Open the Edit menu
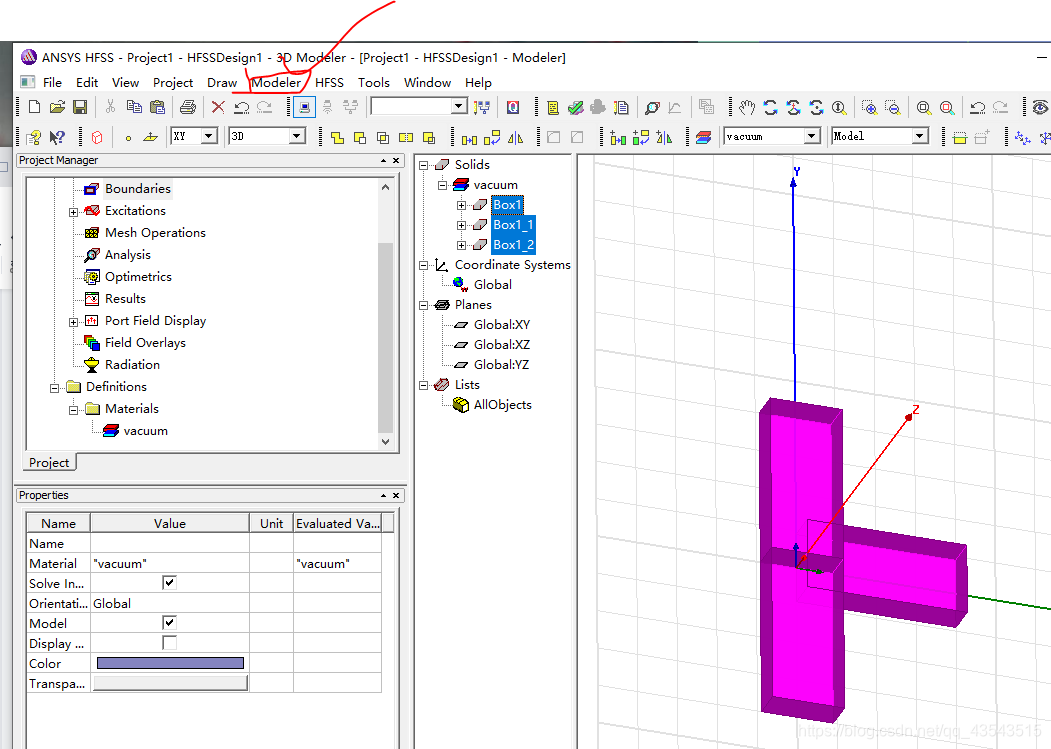This screenshot has width=1051, height=749. tap(86, 82)
